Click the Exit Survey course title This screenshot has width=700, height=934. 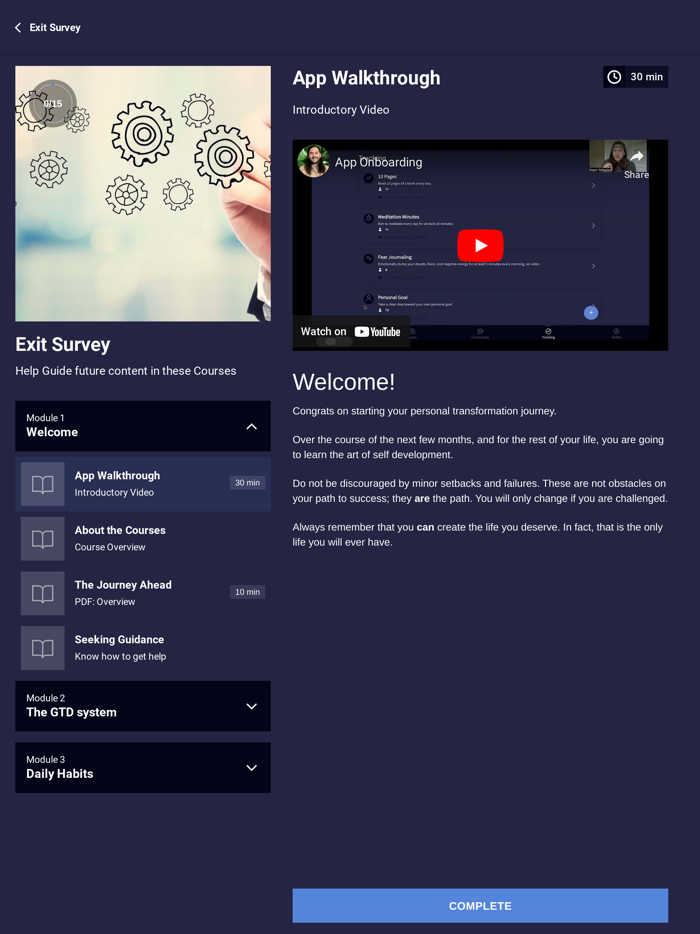click(x=63, y=344)
